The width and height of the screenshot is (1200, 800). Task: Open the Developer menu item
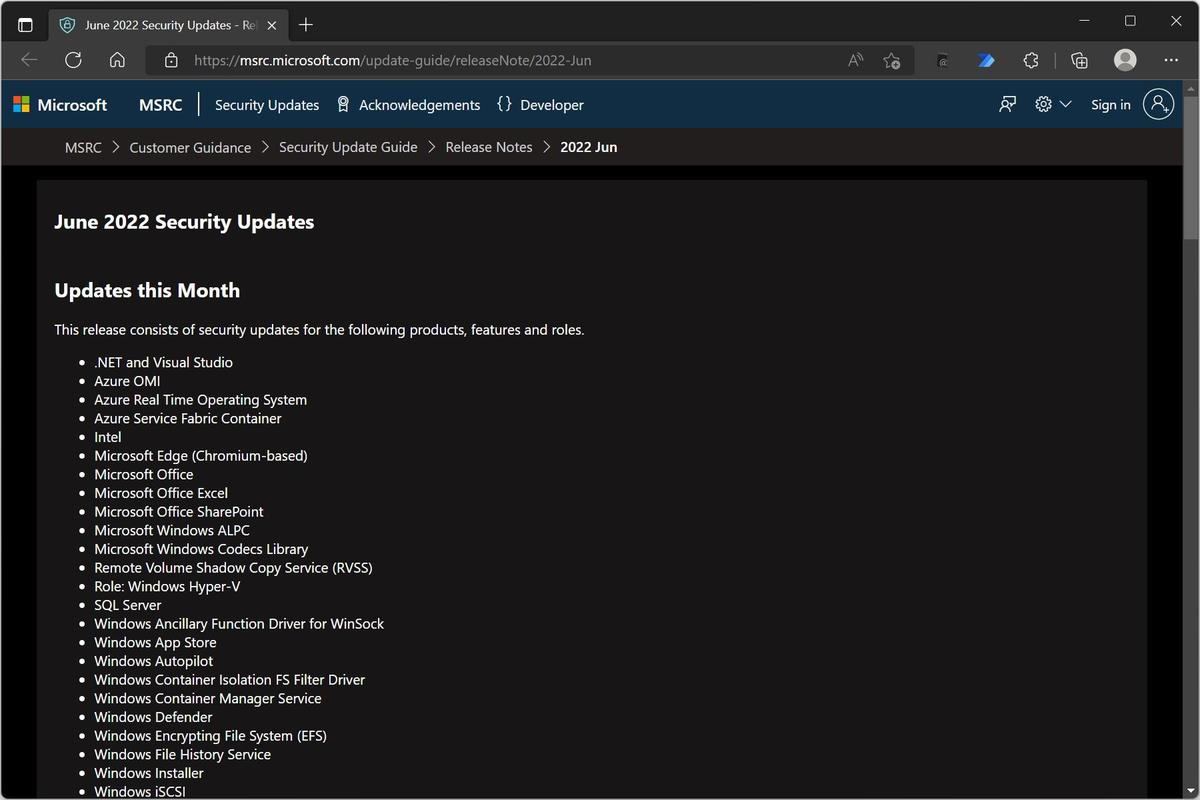[540, 105]
